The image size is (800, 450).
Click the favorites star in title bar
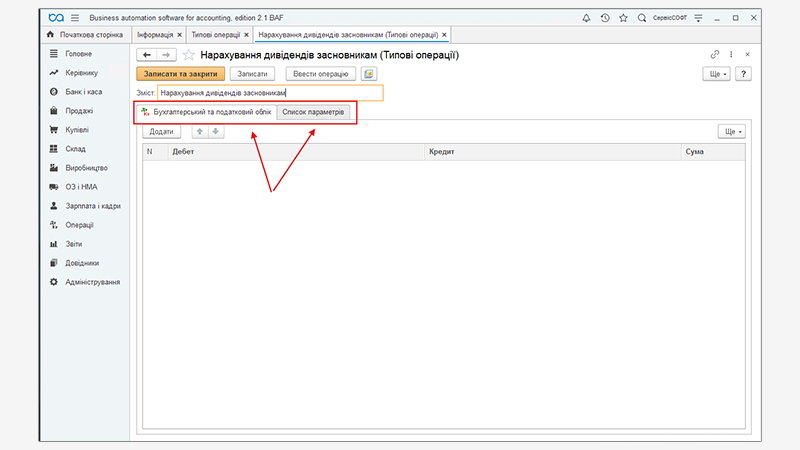624,18
